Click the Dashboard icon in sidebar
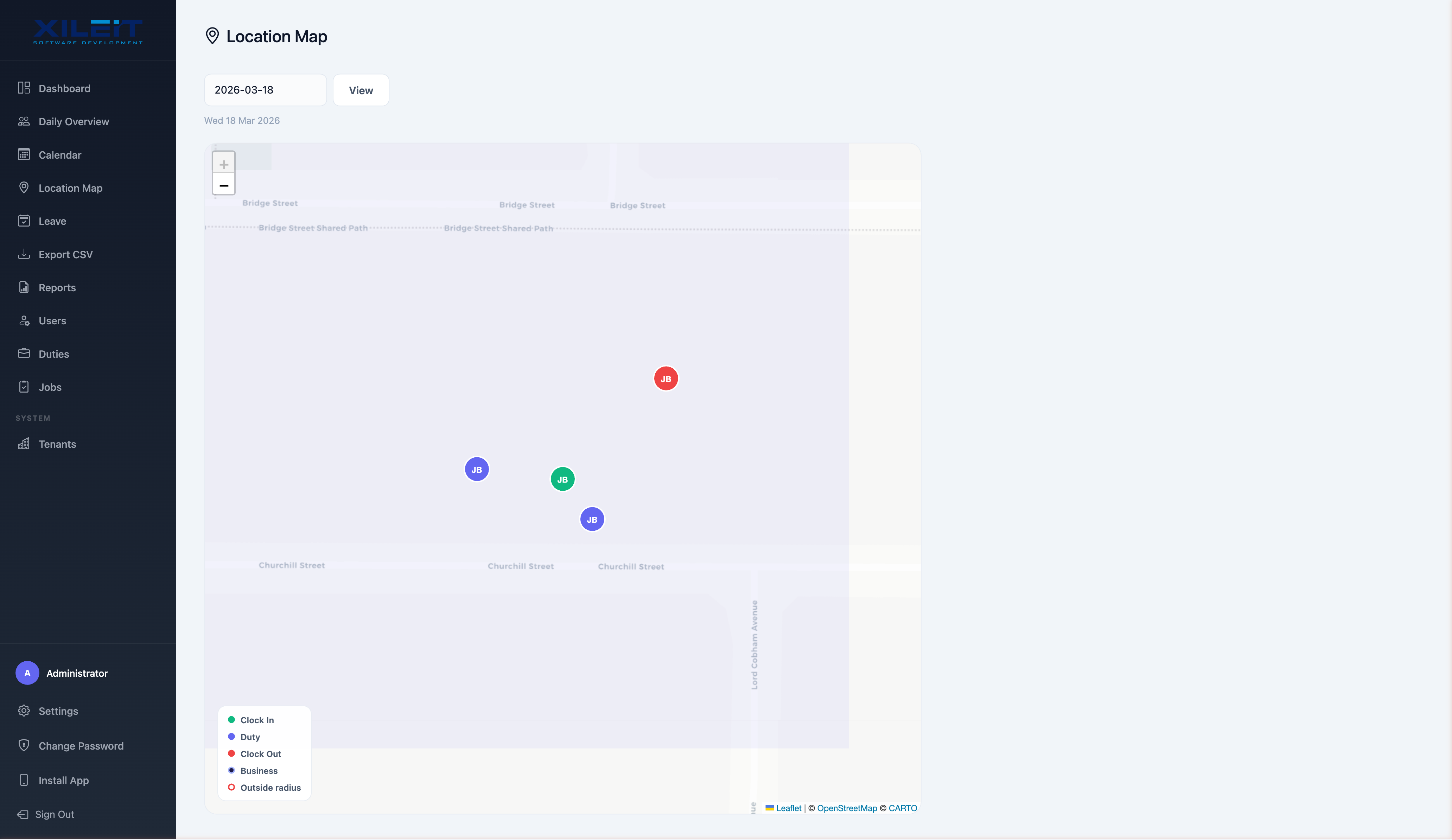The image size is (1452, 840). point(24,88)
